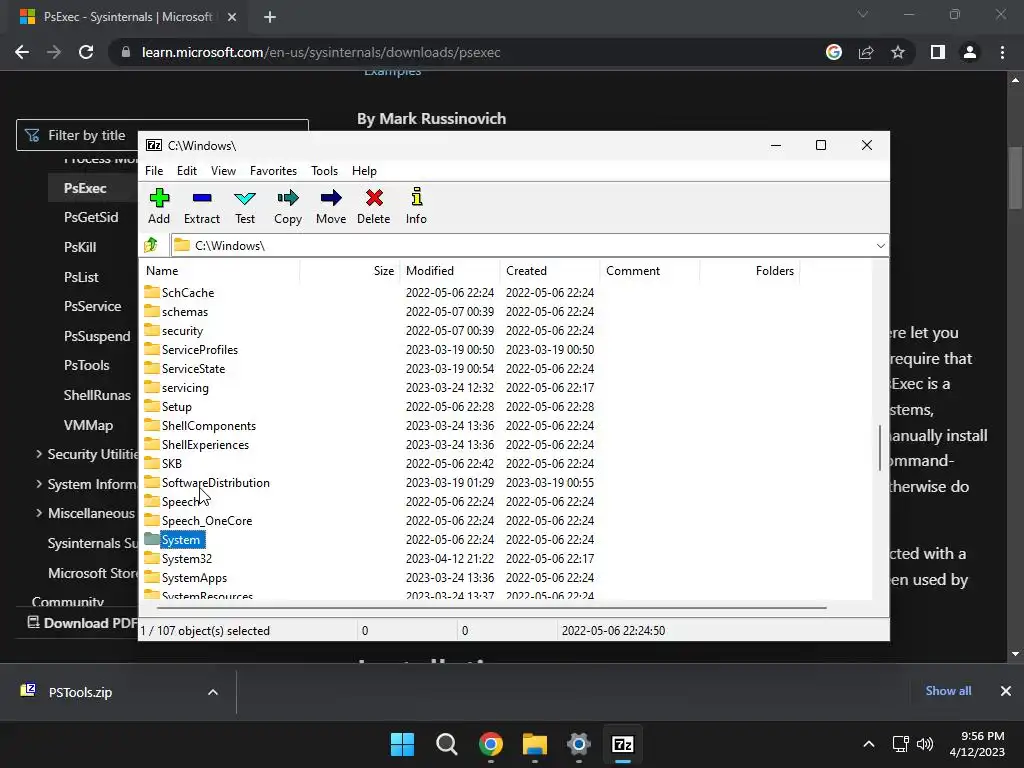1024x768 pixels.
Task: Open Chrome's three-dot menu
Action: pos(1002,52)
